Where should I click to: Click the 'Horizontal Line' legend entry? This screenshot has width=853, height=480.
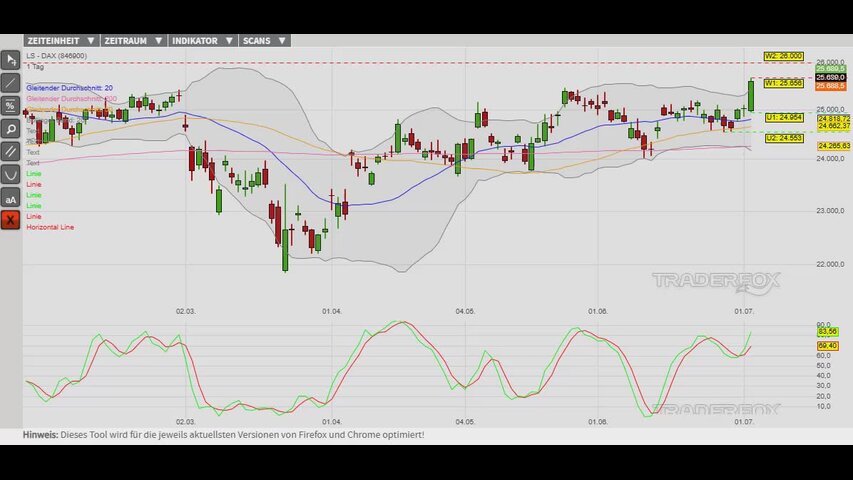coord(50,227)
